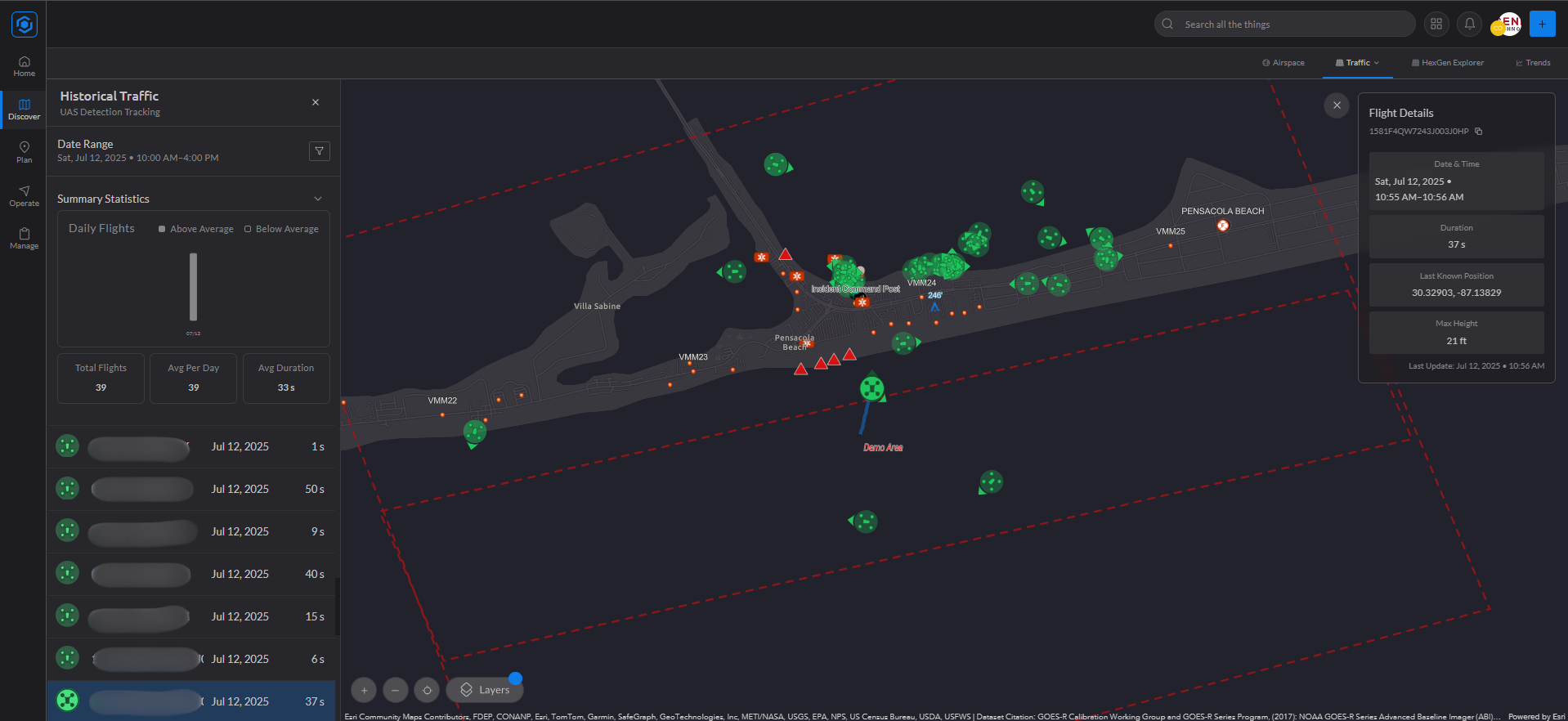Expand the Traffic tab dropdown

(x=1357, y=63)
